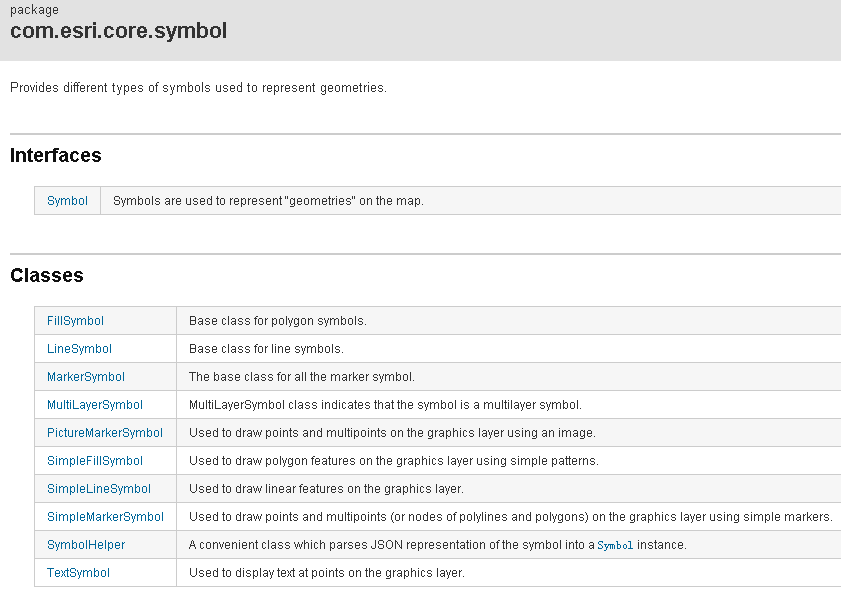Viewport: 841px width, 592px height.
Task: Open the TextSymbol class link
Action: coord(78,572)
